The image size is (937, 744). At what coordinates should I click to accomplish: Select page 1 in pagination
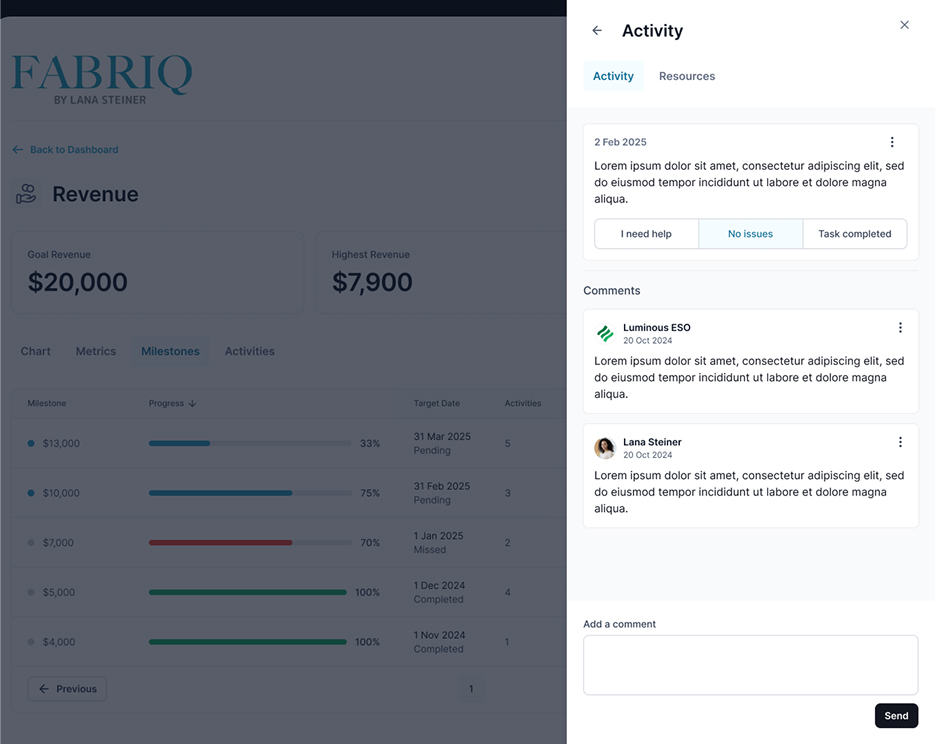pos(471,689)
